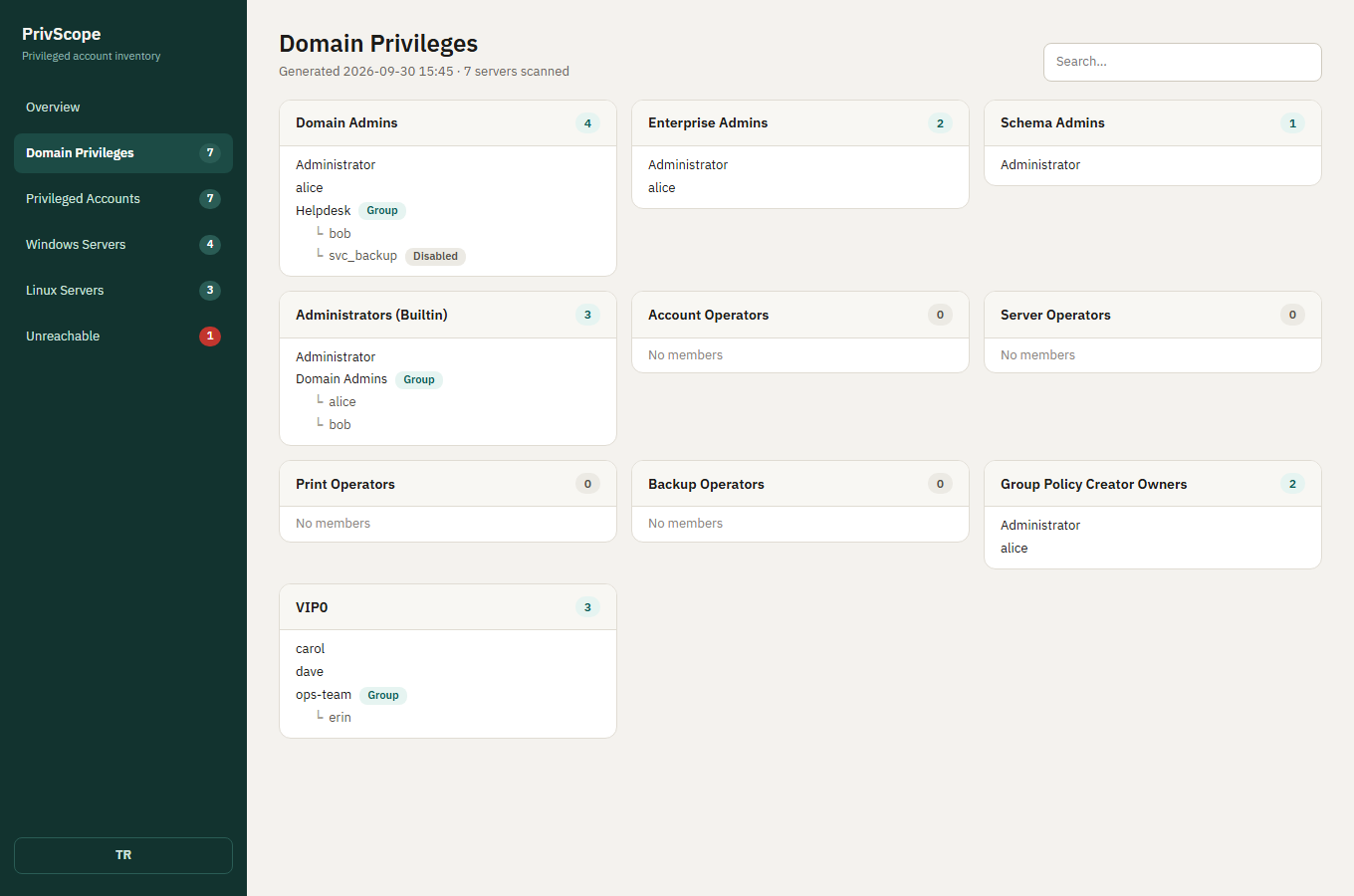The height and width of the screenshot is (896, 1354).
Task: Open the Overview page in sidebar
Action: (x=123, y=108)
